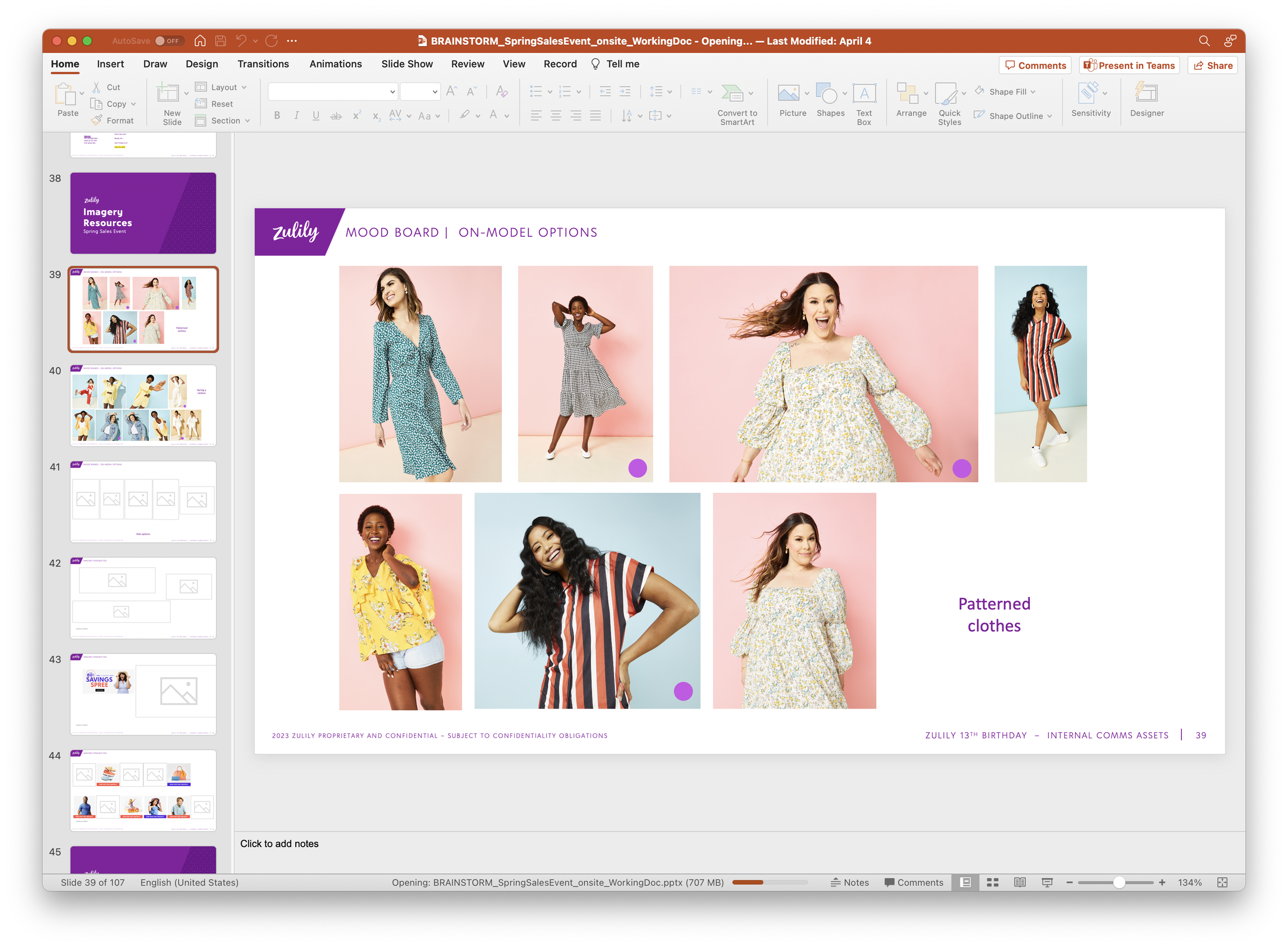This screenshot has width=1288, height=947.
Task: Click the Reading View icon
Action: pos(1020,882)
